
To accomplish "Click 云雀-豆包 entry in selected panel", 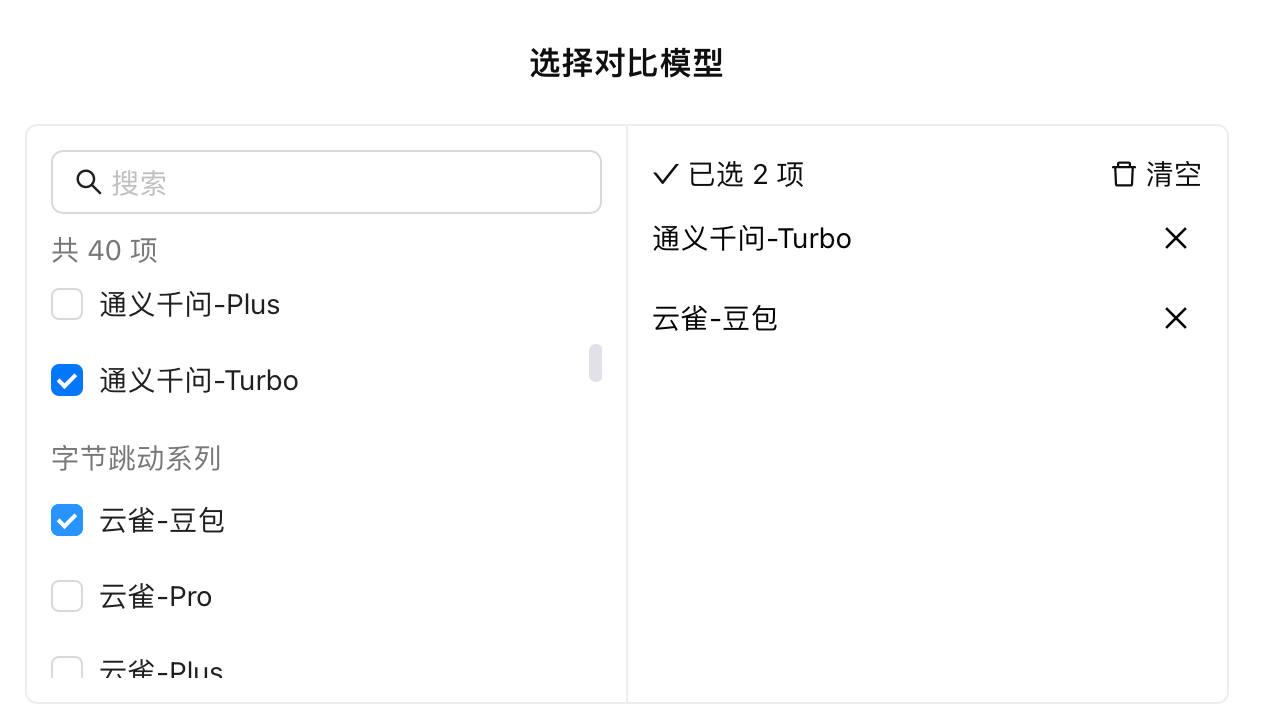I will tap(715, 318).
